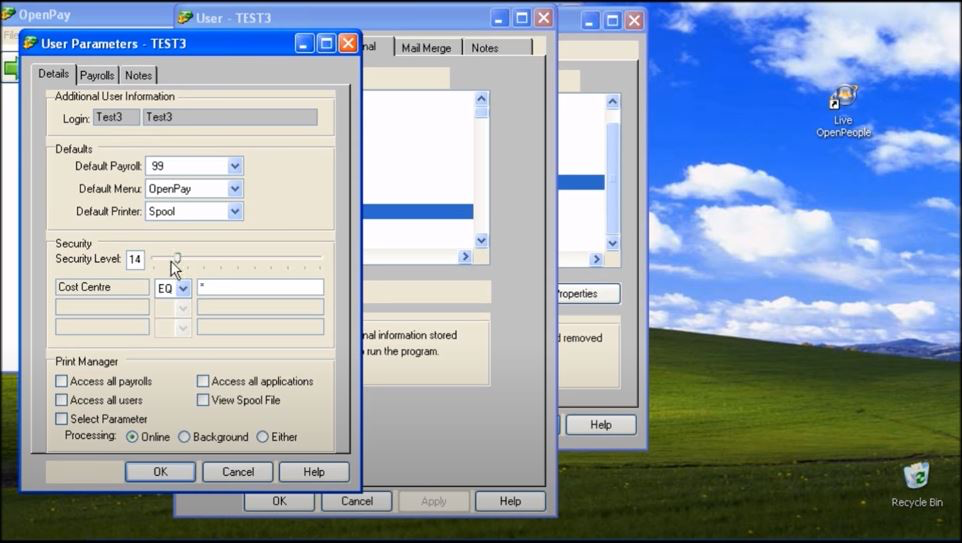Open Help in User Parameters dialog
The image size is (962, 543).
(x=314, y=472)
